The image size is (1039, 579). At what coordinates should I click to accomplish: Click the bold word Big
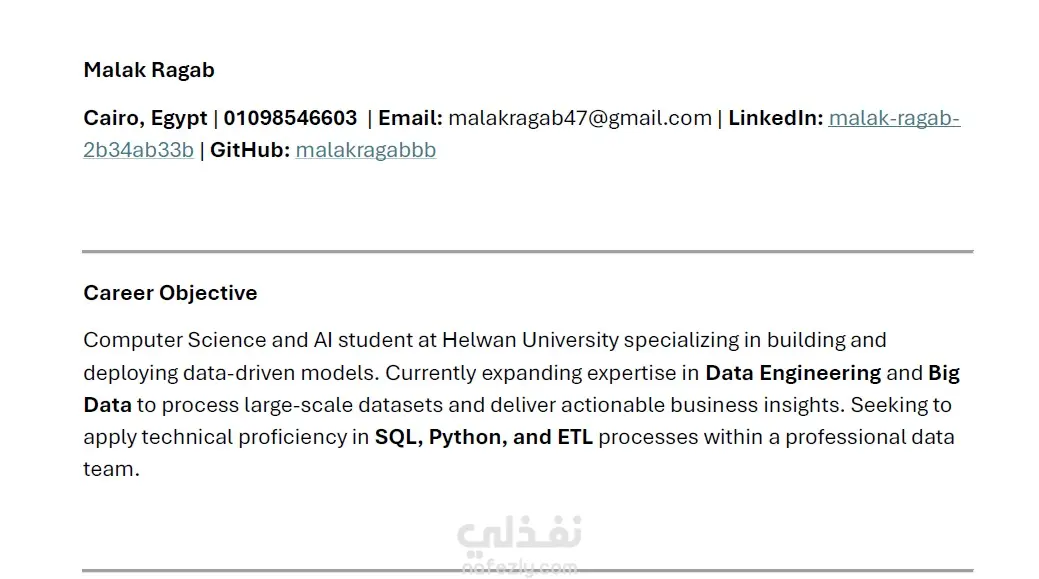point(944,373)
